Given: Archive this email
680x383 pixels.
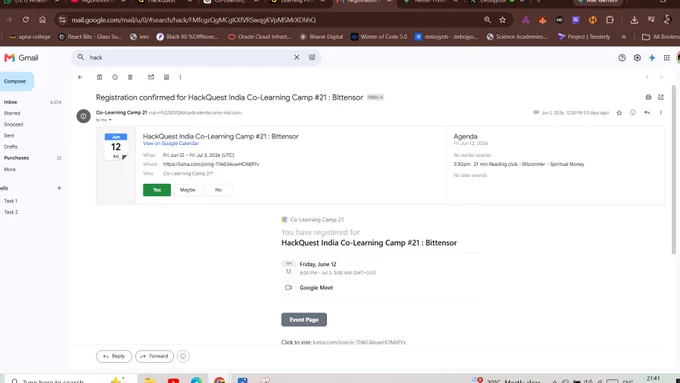Looking at the screenshot, I should tap(99, 77).
